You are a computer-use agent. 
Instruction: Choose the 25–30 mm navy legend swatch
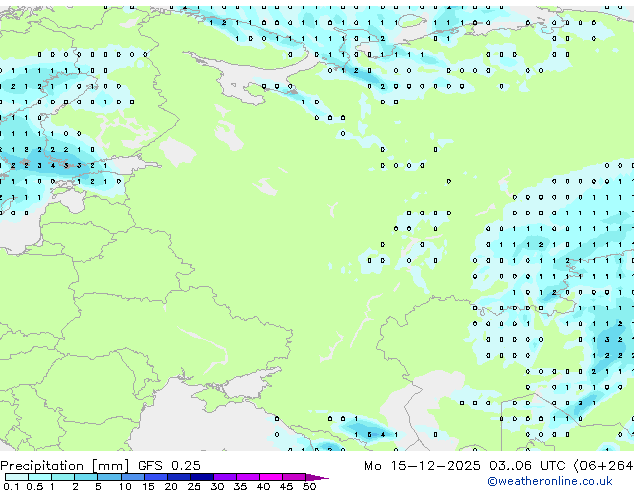click(x=201, y=477)
